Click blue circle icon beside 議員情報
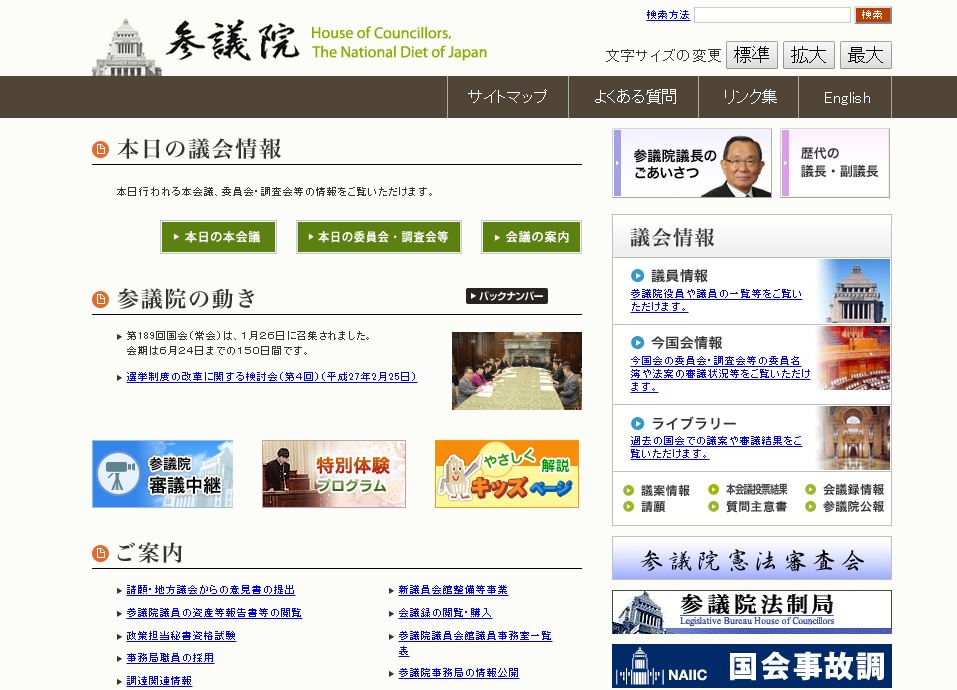This screenshot has height=690, width=957. click(637, 275)
